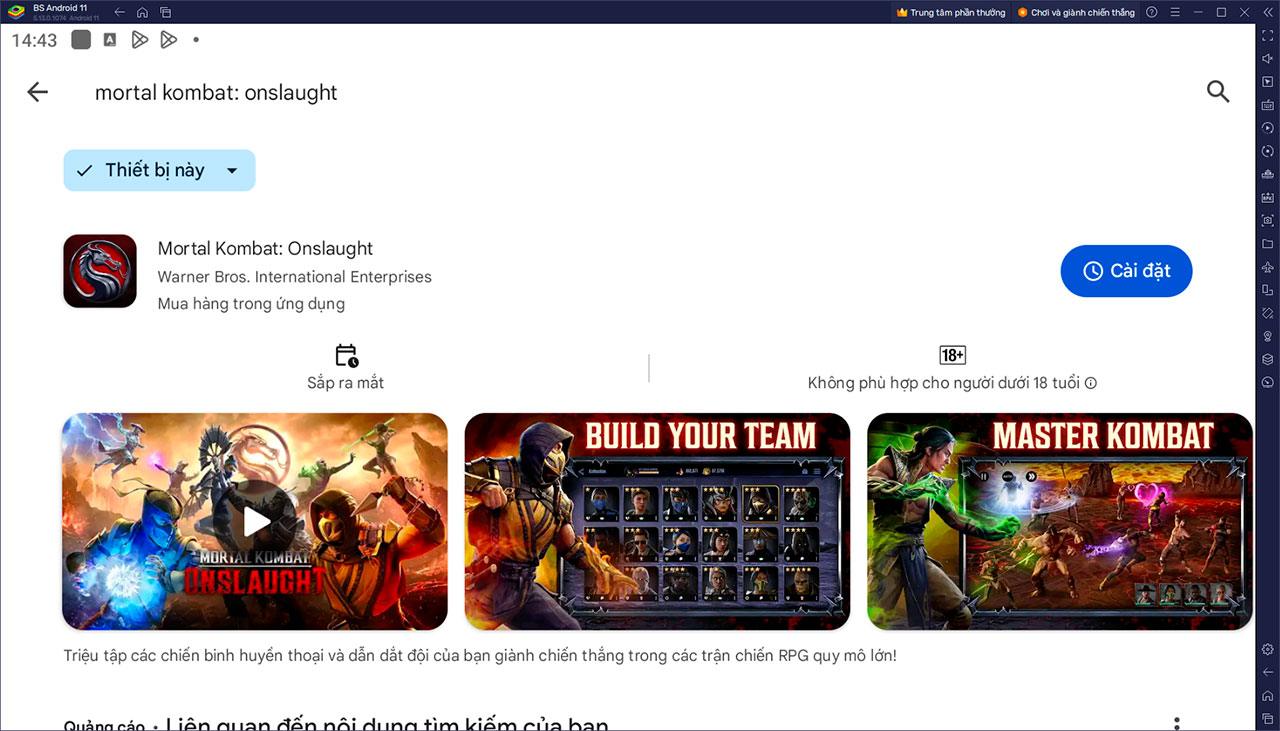Click the age rating info circle icon
Image resolution: width=1280 pixels, height=731 pixels.
coord(1091,383)
